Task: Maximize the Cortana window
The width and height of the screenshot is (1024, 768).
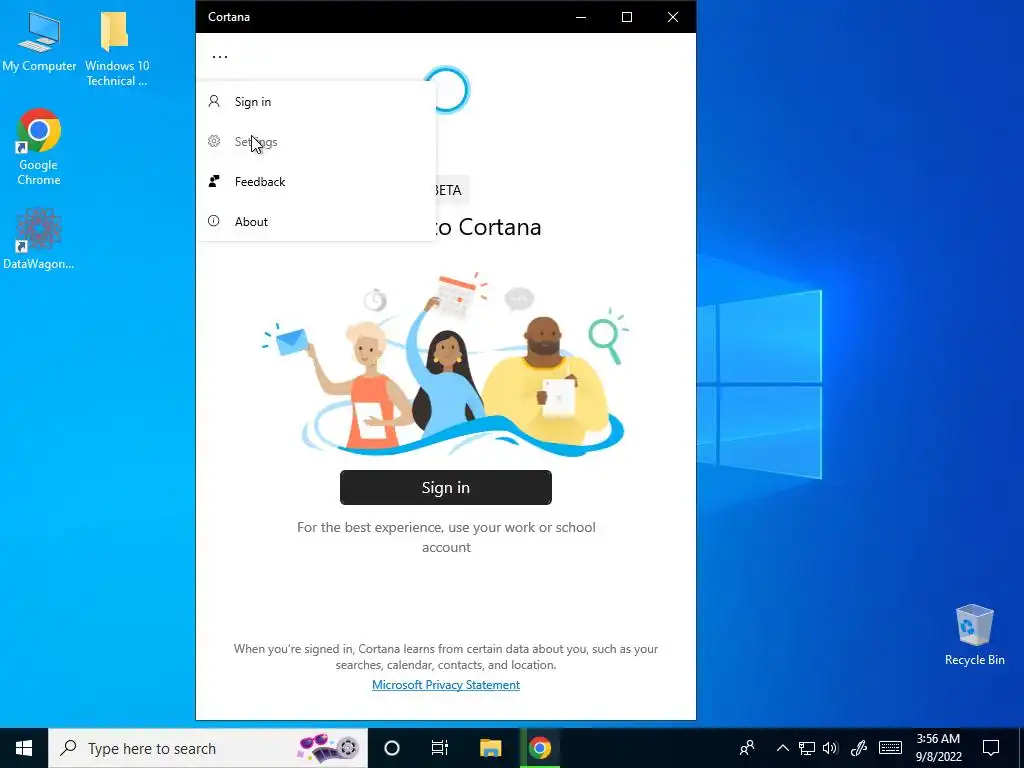Action: point(627,17)
